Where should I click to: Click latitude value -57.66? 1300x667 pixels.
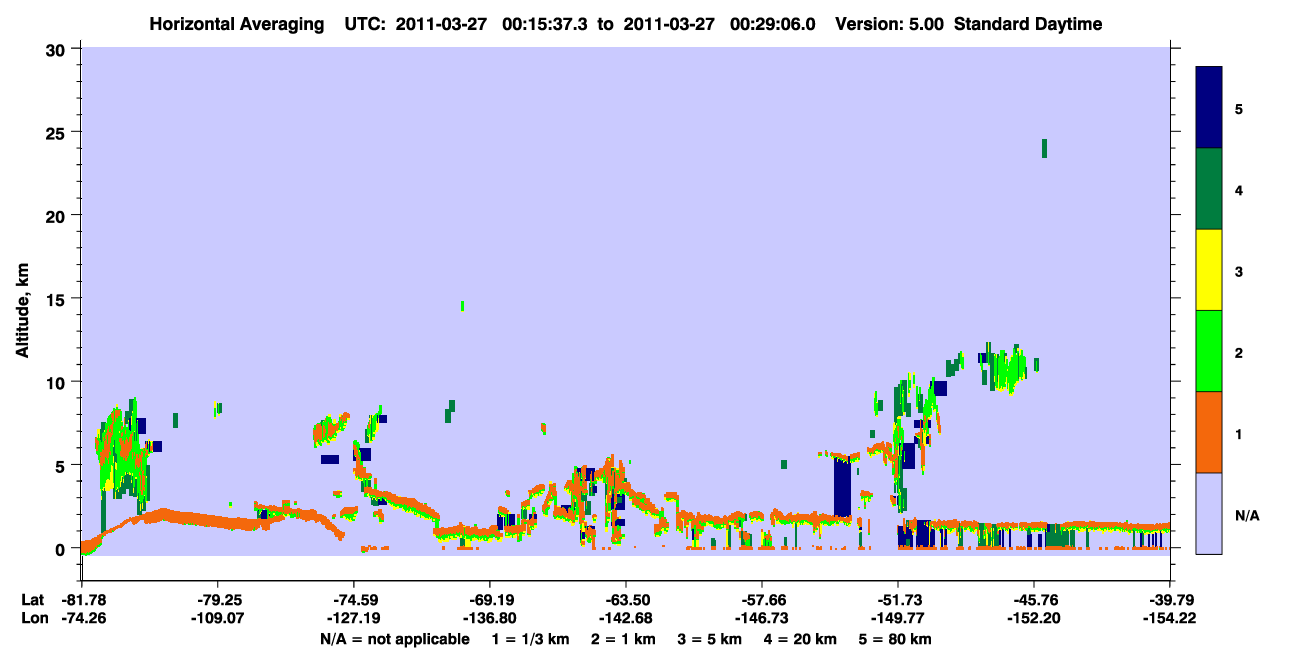(x=762, y=599)
